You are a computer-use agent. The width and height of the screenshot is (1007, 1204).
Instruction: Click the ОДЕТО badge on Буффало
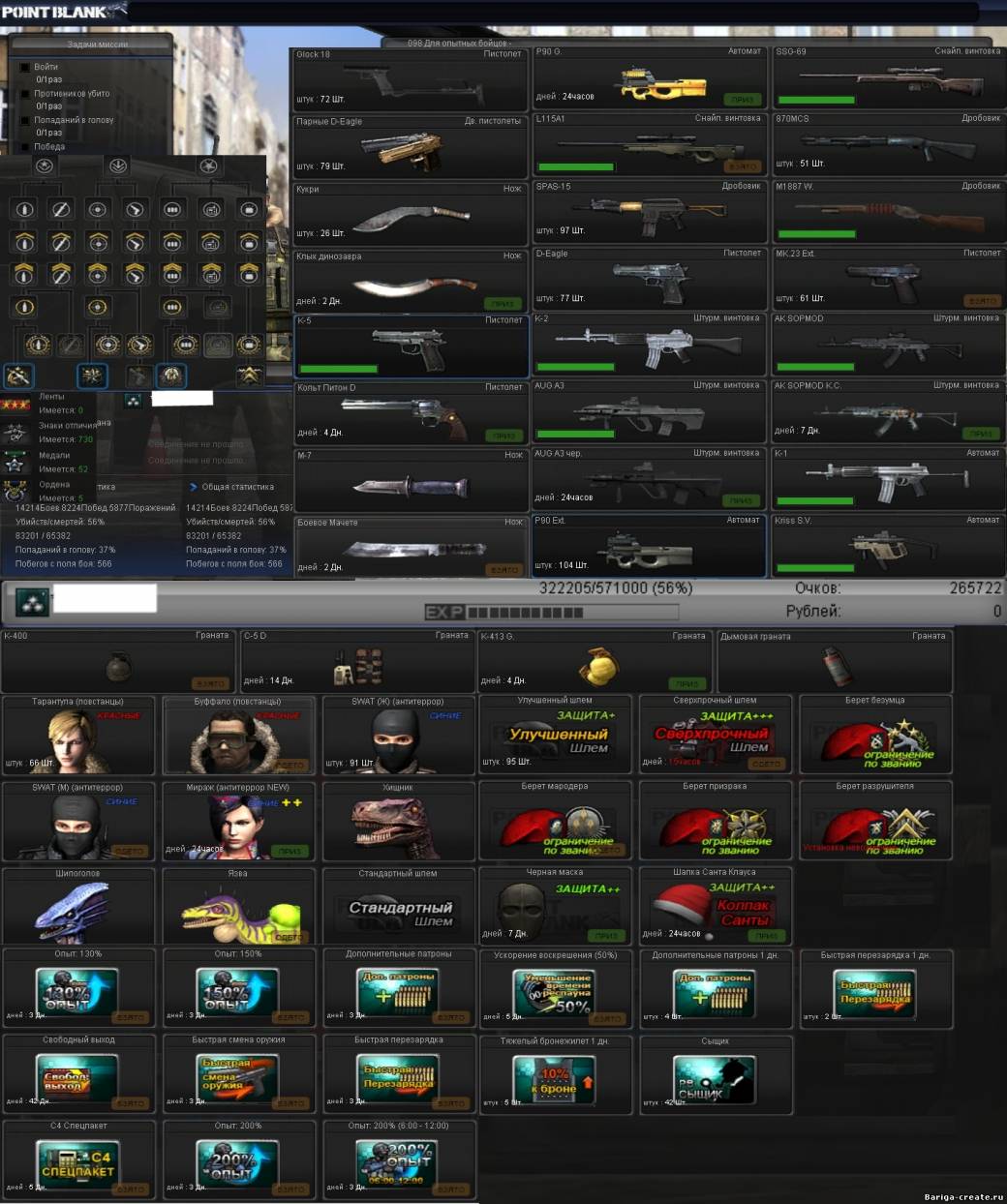click(x=290, y=765)
